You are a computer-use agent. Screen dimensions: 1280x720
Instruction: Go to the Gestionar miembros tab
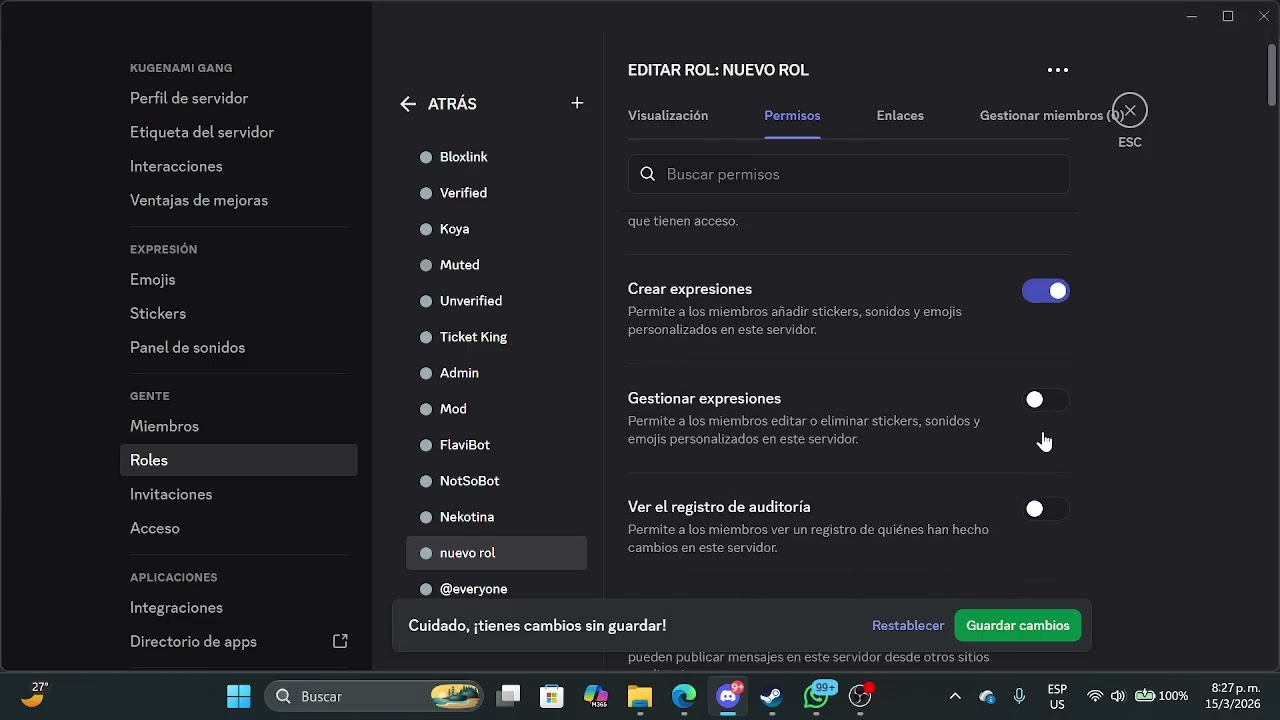(1052, 116)
